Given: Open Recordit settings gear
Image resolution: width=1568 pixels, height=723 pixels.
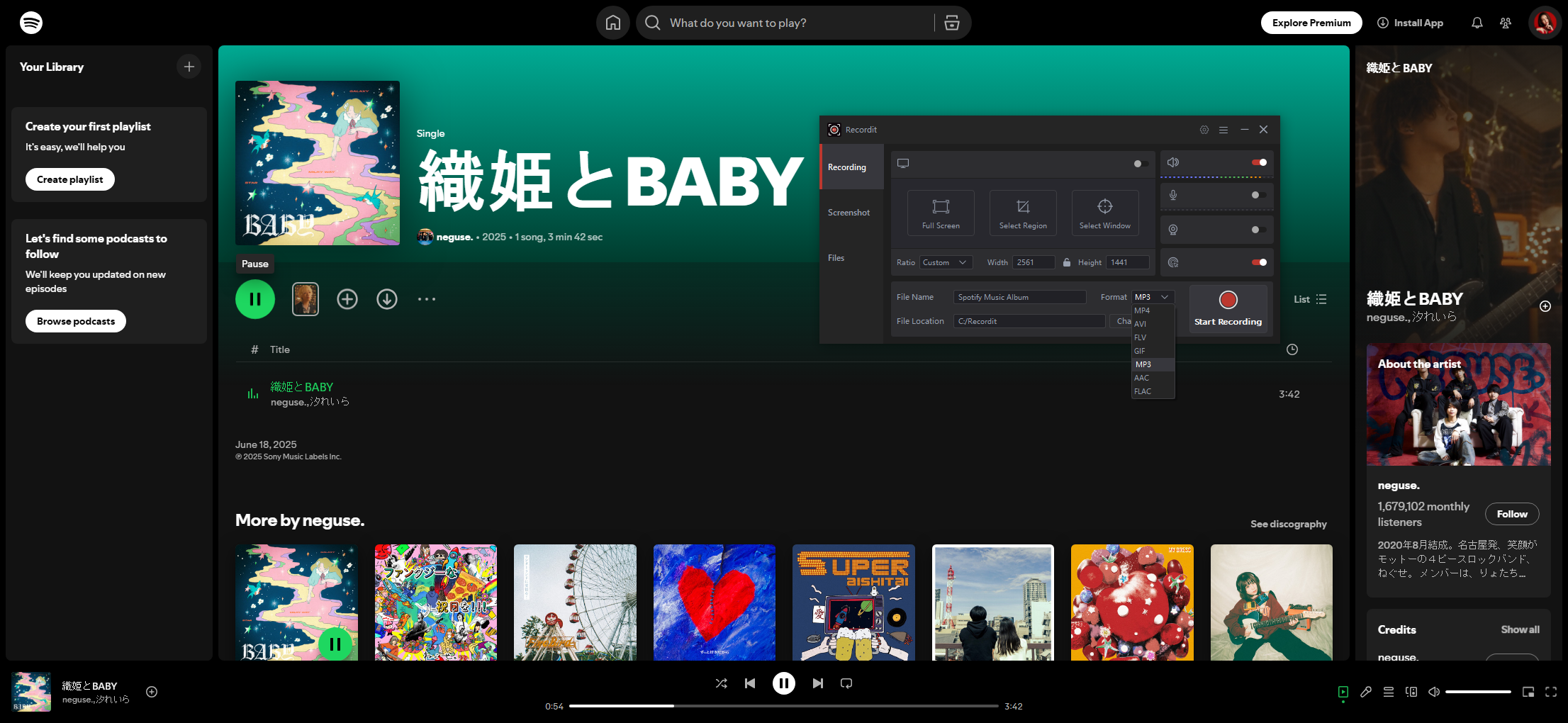Looking at the screenshot, I should 1204,130.
